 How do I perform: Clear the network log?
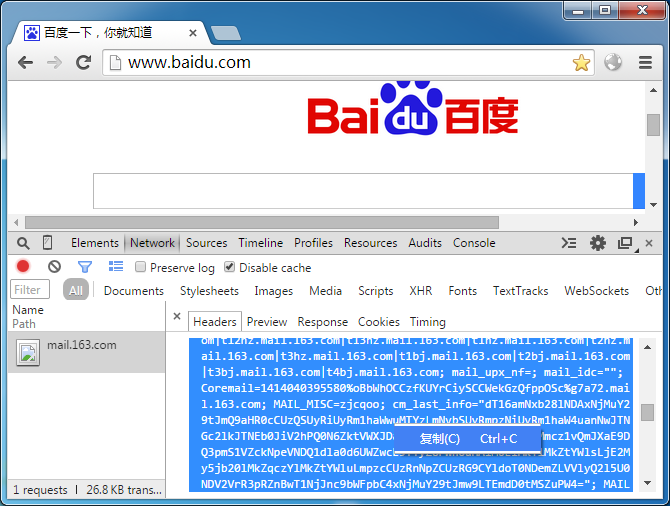[x=54, y=267]
